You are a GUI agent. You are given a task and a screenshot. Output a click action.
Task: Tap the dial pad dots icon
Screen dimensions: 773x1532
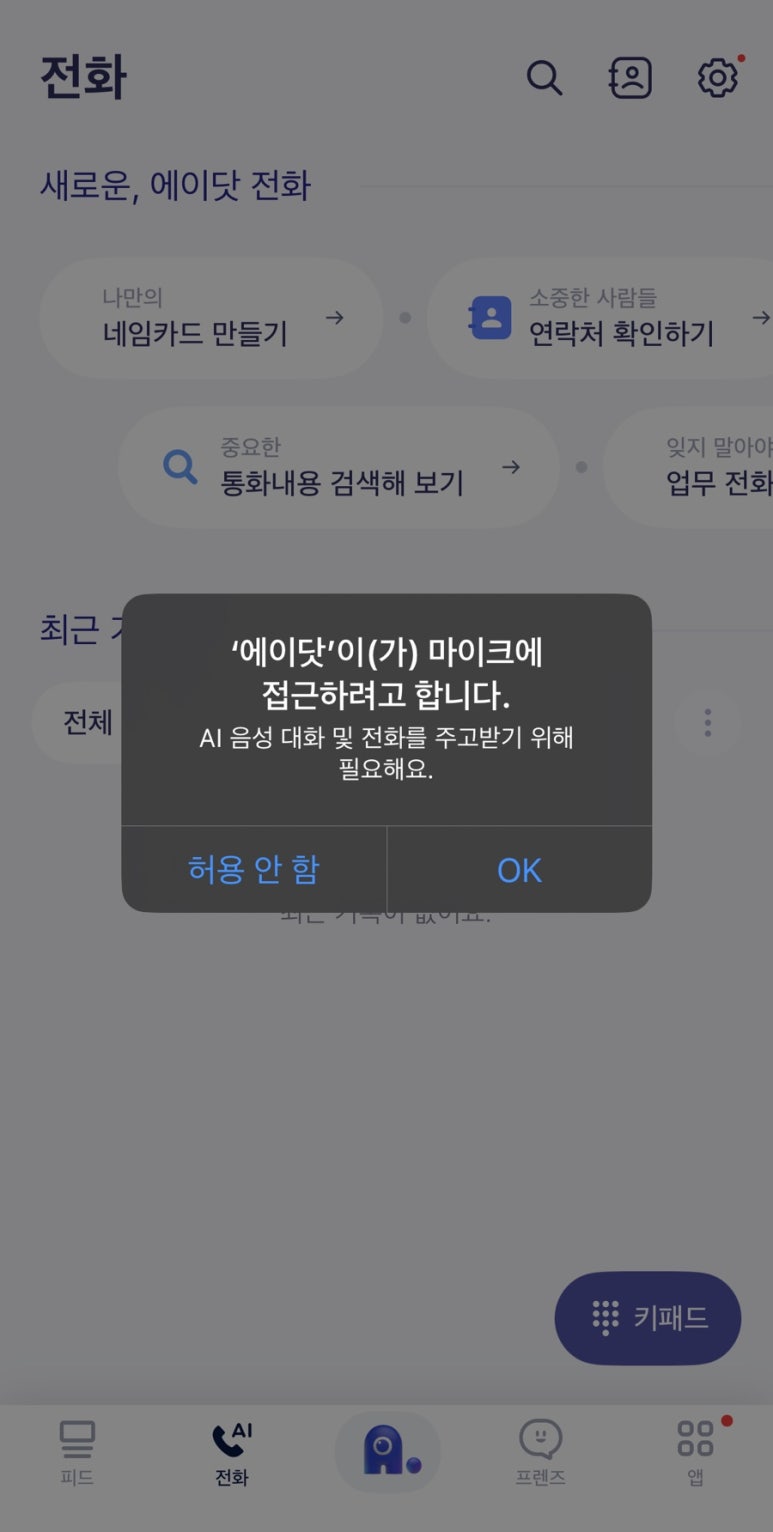coord(605,1318)
